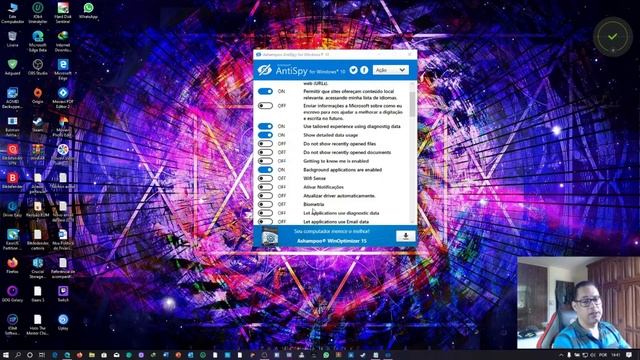
Task: Toggle 'Ativar Notificações' switch
Action: (265, 187)
